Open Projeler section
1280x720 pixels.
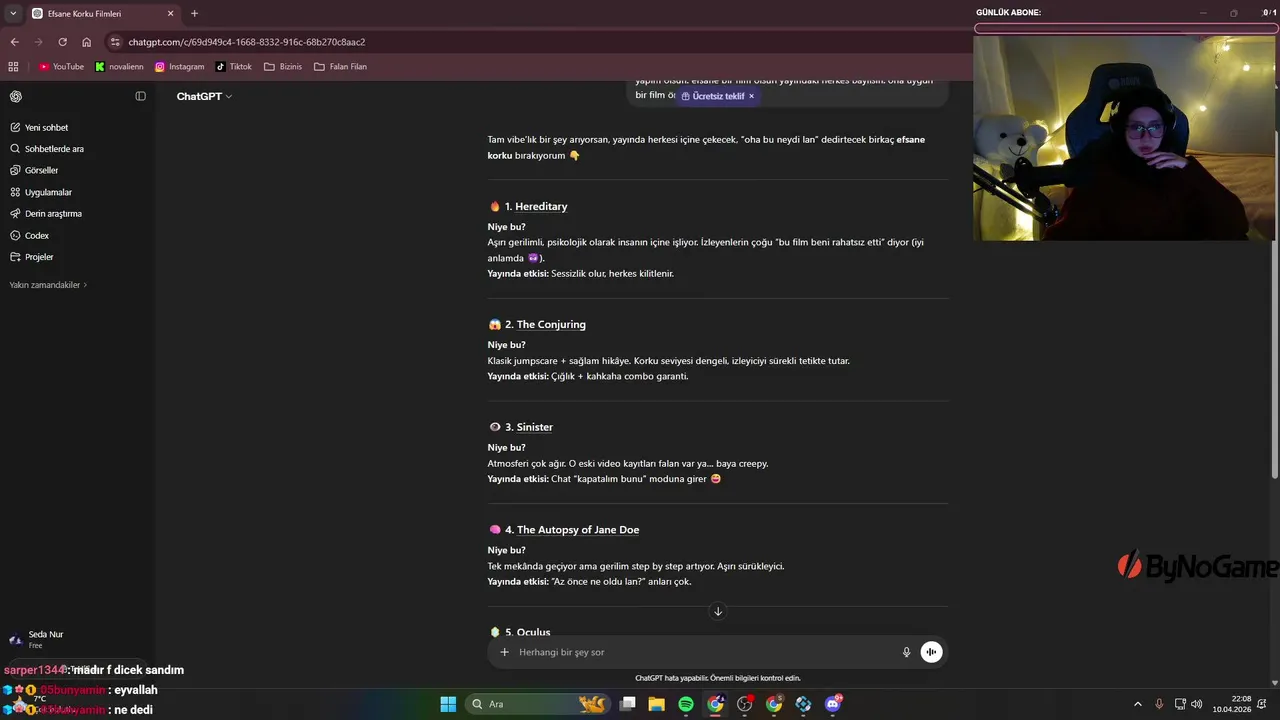[32, 257]
